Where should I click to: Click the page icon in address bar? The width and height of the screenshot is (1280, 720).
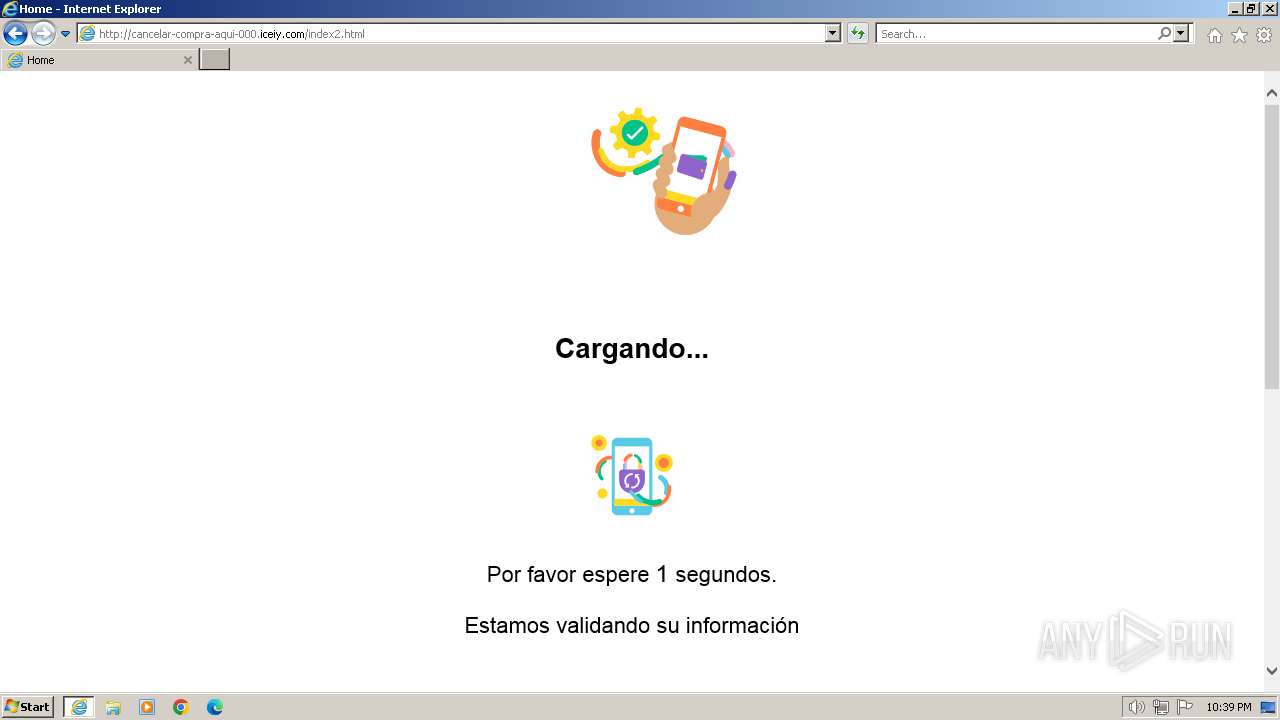[88, 34]
